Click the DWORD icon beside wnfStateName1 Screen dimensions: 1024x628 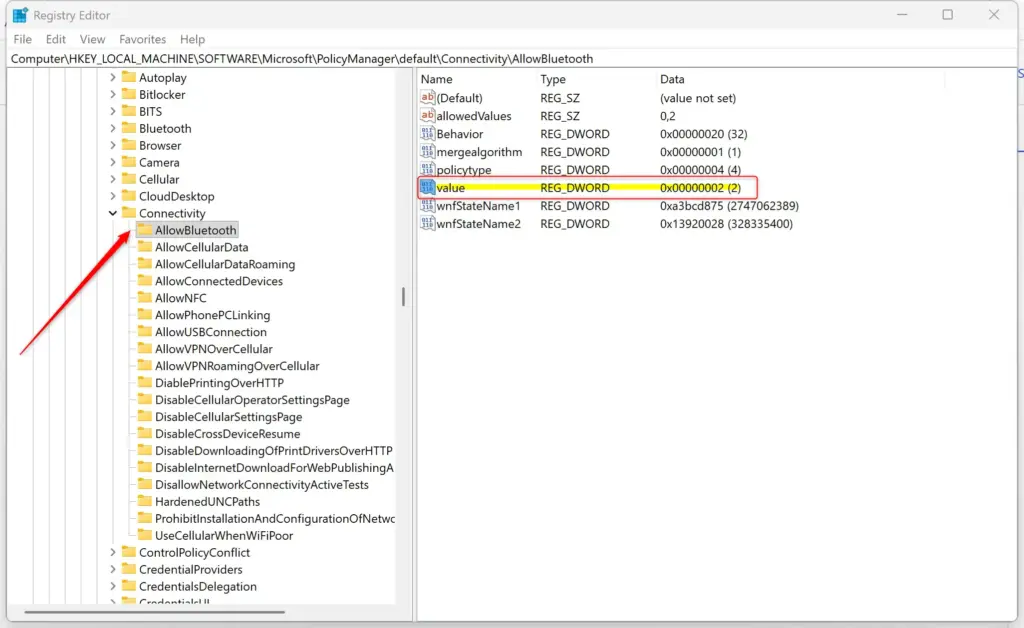click(427, 205)
